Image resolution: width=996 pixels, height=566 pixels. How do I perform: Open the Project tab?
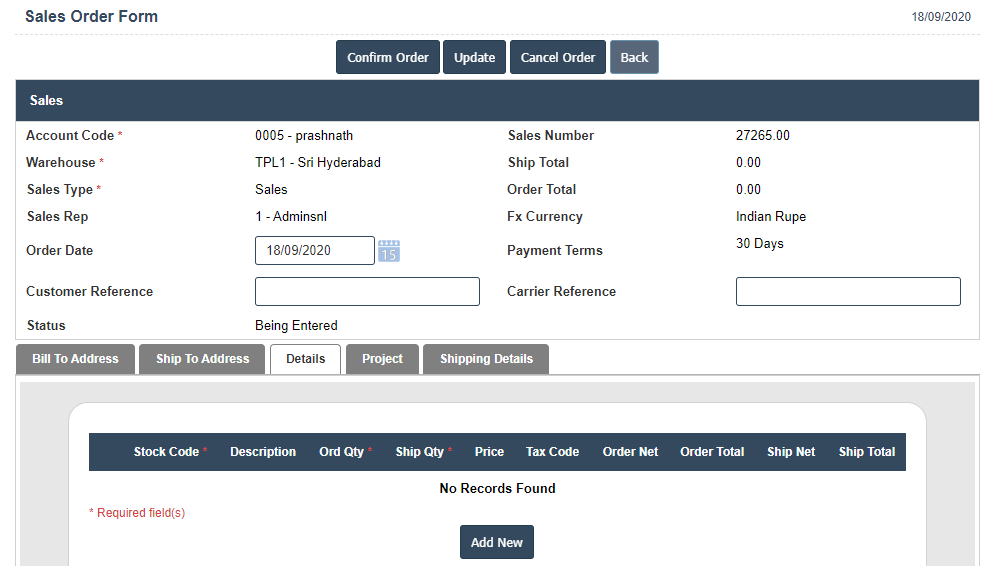[x=382, y=359]
